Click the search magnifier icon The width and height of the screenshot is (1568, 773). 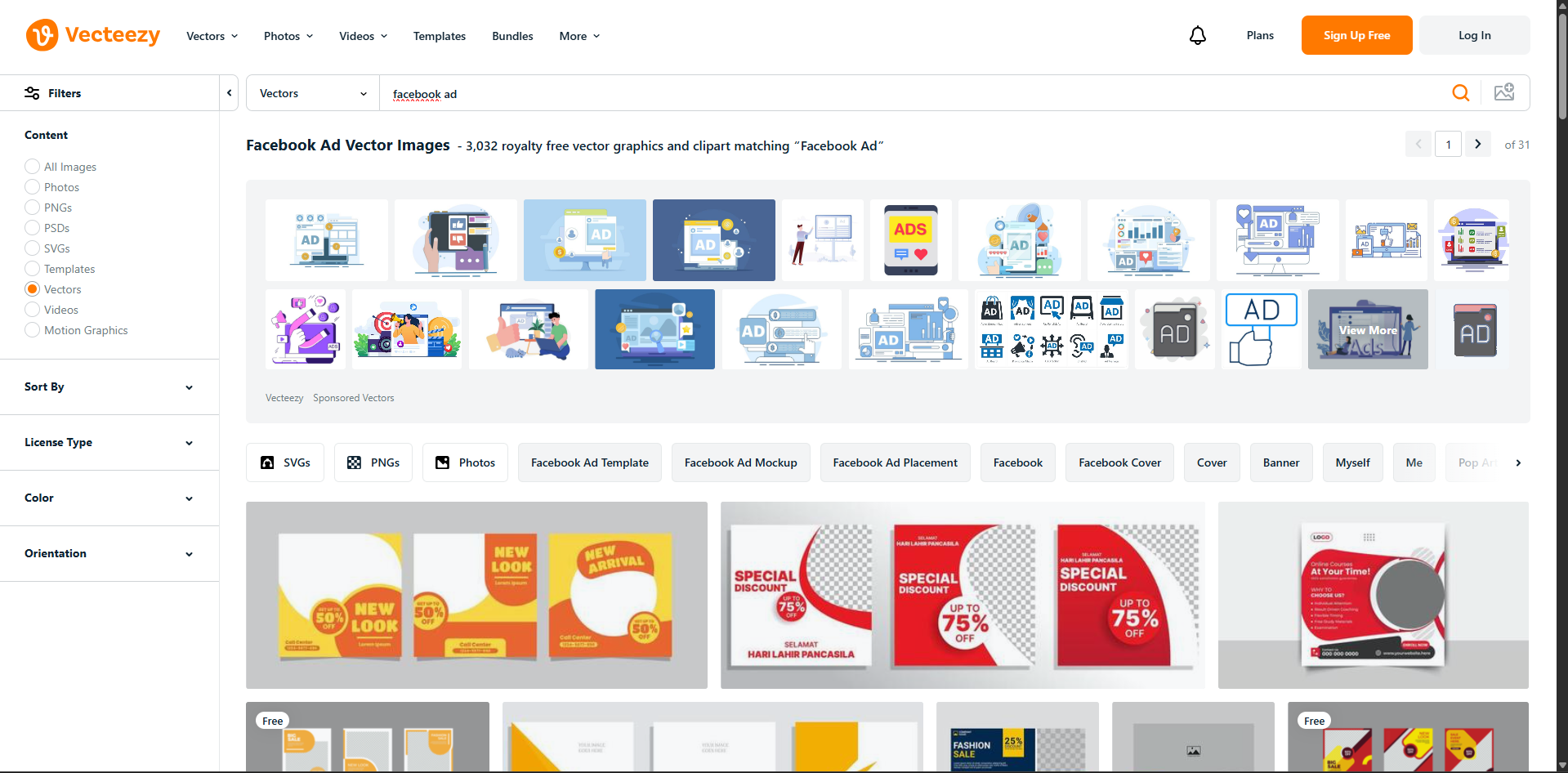(x=1461, y=92)
